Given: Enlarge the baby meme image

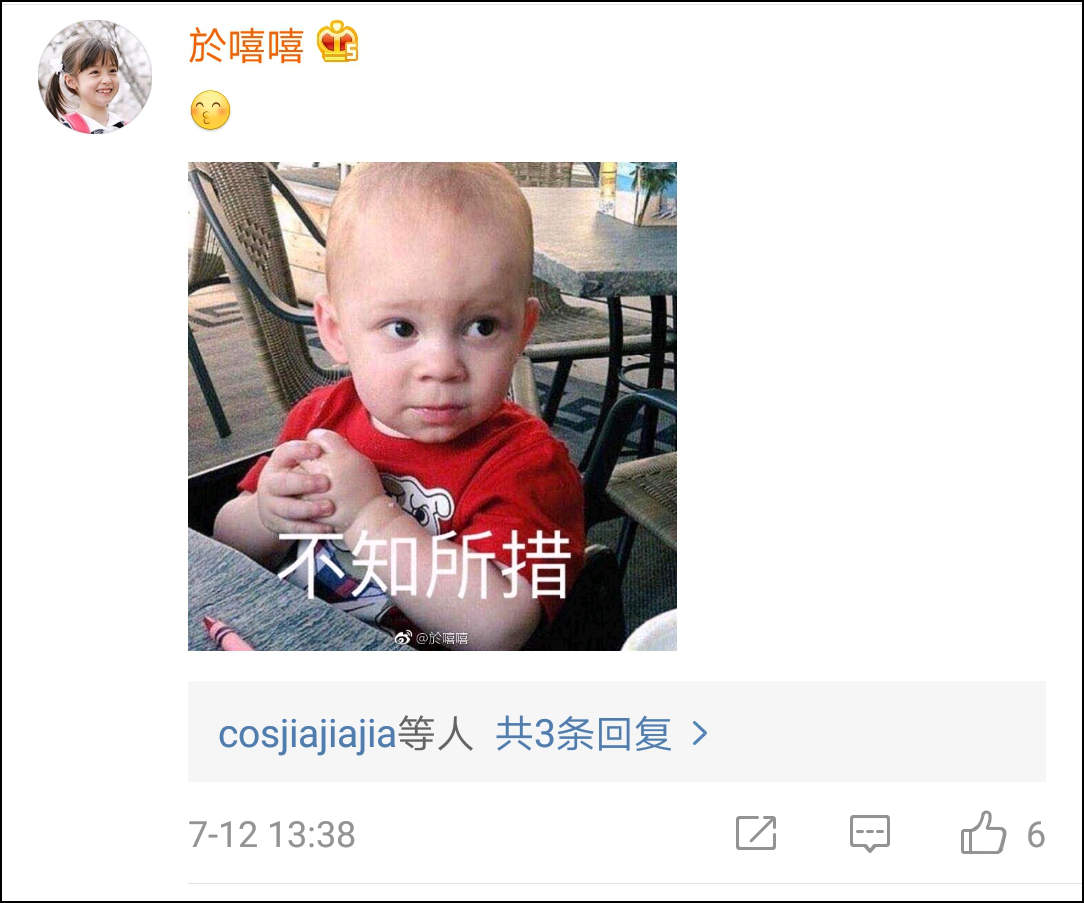Looking at the screenshot, I should [x=432, y=407].
